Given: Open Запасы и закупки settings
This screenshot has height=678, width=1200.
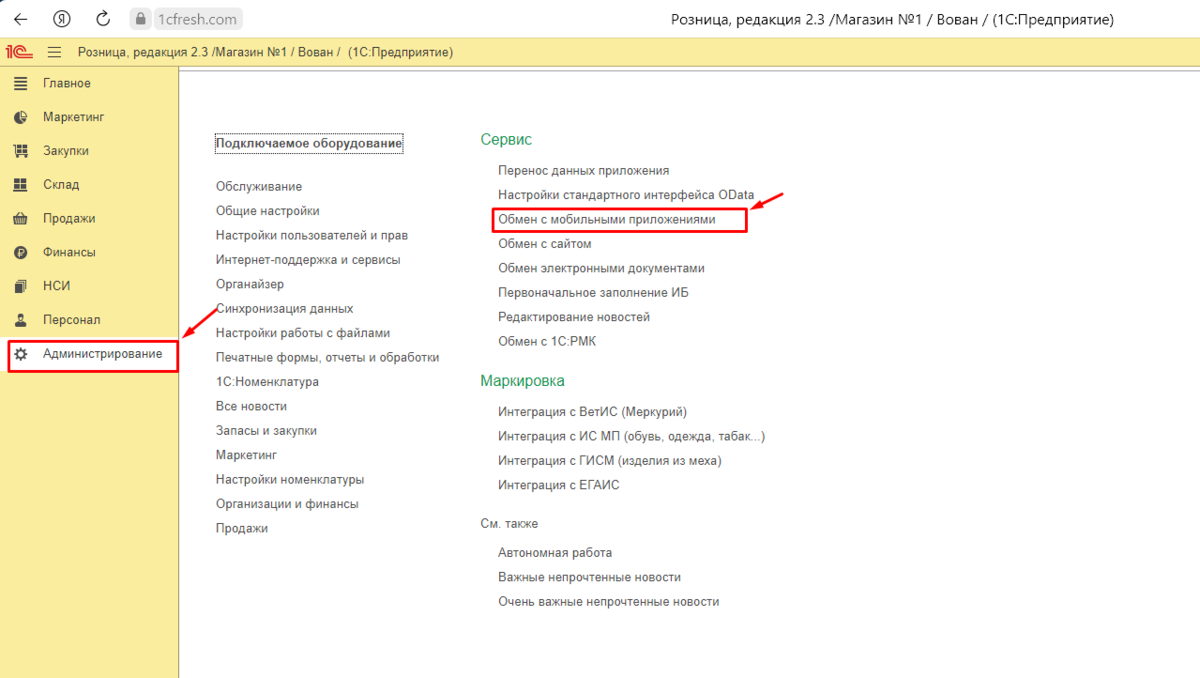Looking at the screenshot, I should click(x=266, y=430).
